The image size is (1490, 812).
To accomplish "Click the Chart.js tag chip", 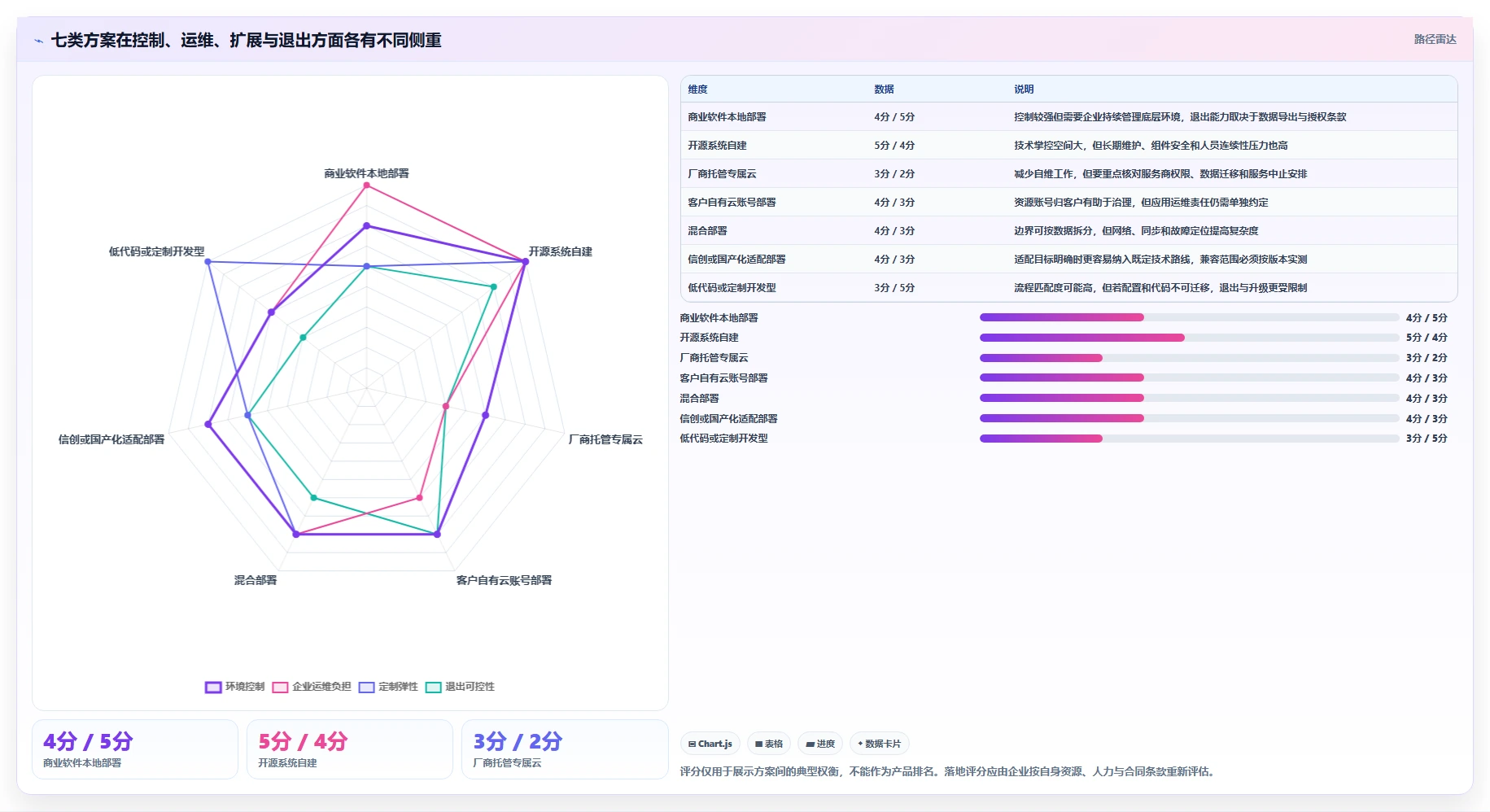I will point(710,744).
